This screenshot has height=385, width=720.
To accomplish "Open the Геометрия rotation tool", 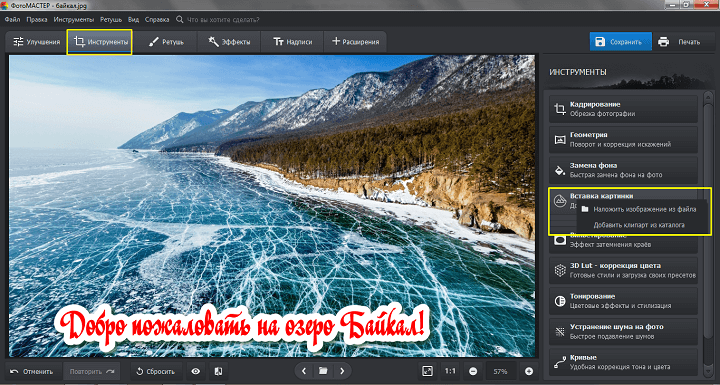I will (x=623, y=140).
